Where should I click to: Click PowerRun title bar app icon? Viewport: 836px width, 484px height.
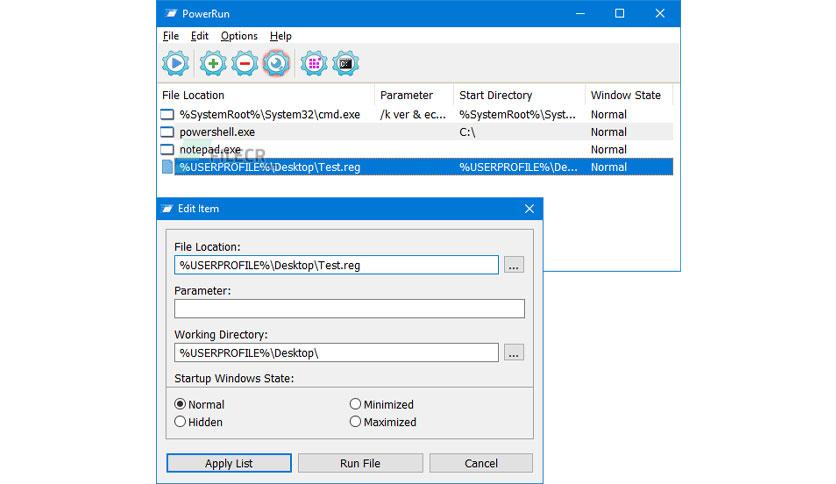click(171, 13)
